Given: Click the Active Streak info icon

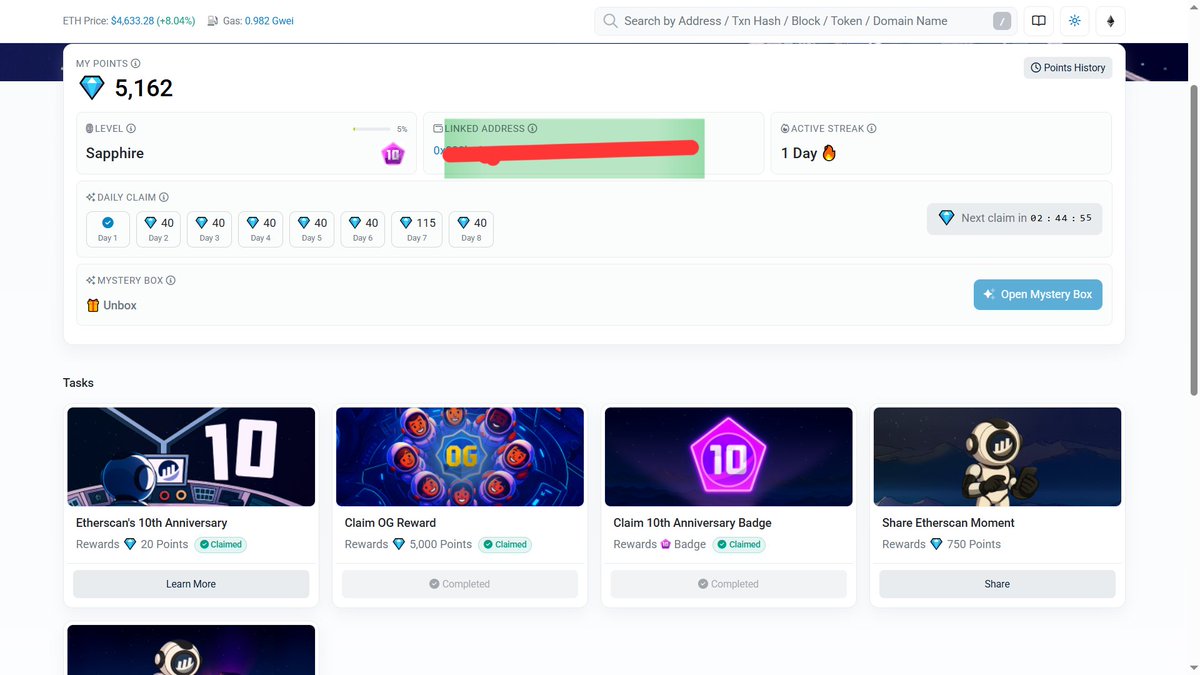Looking at the screenshot, I should coord(872,129).
